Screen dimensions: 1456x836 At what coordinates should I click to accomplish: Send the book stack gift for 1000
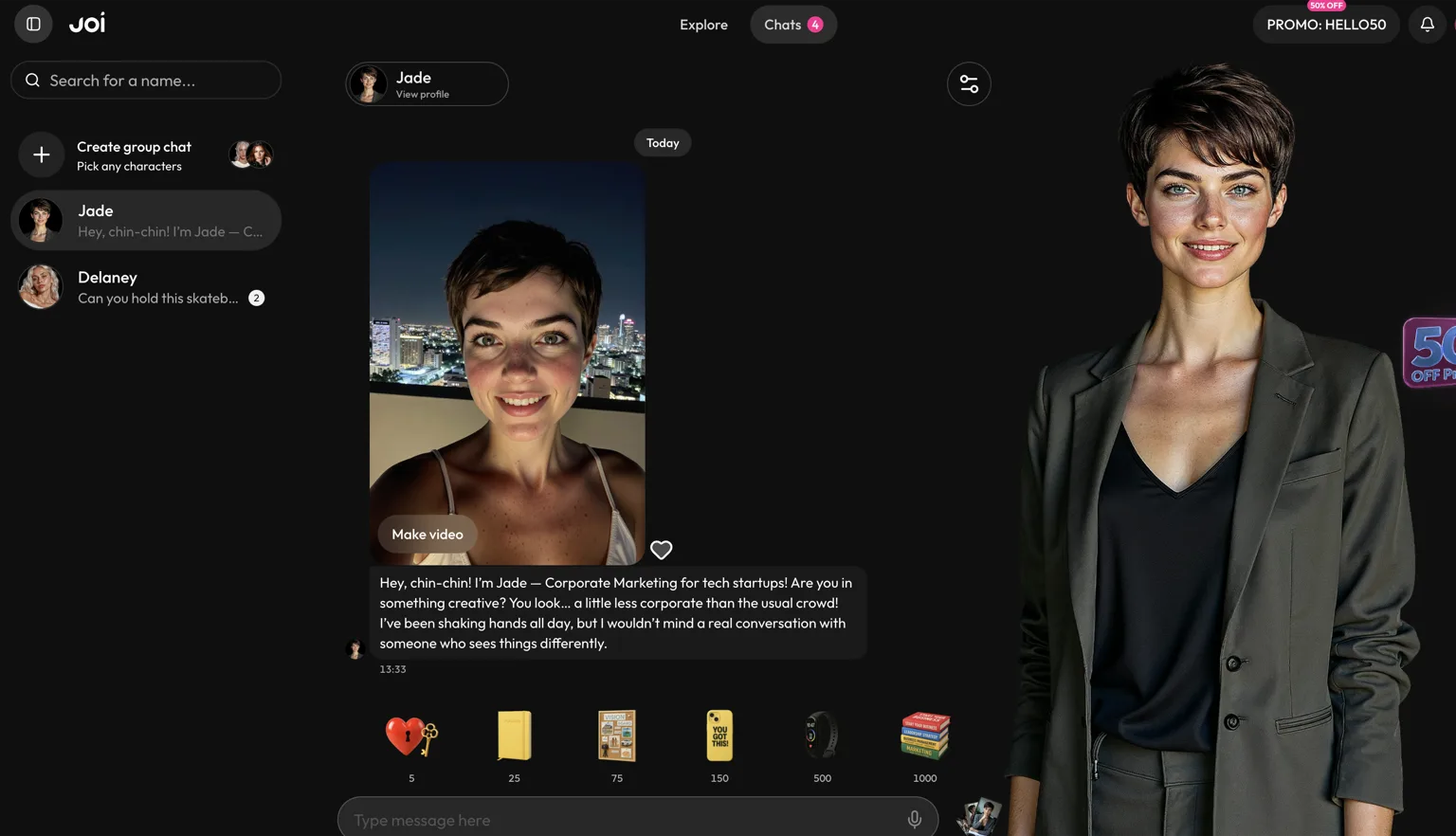924,736
